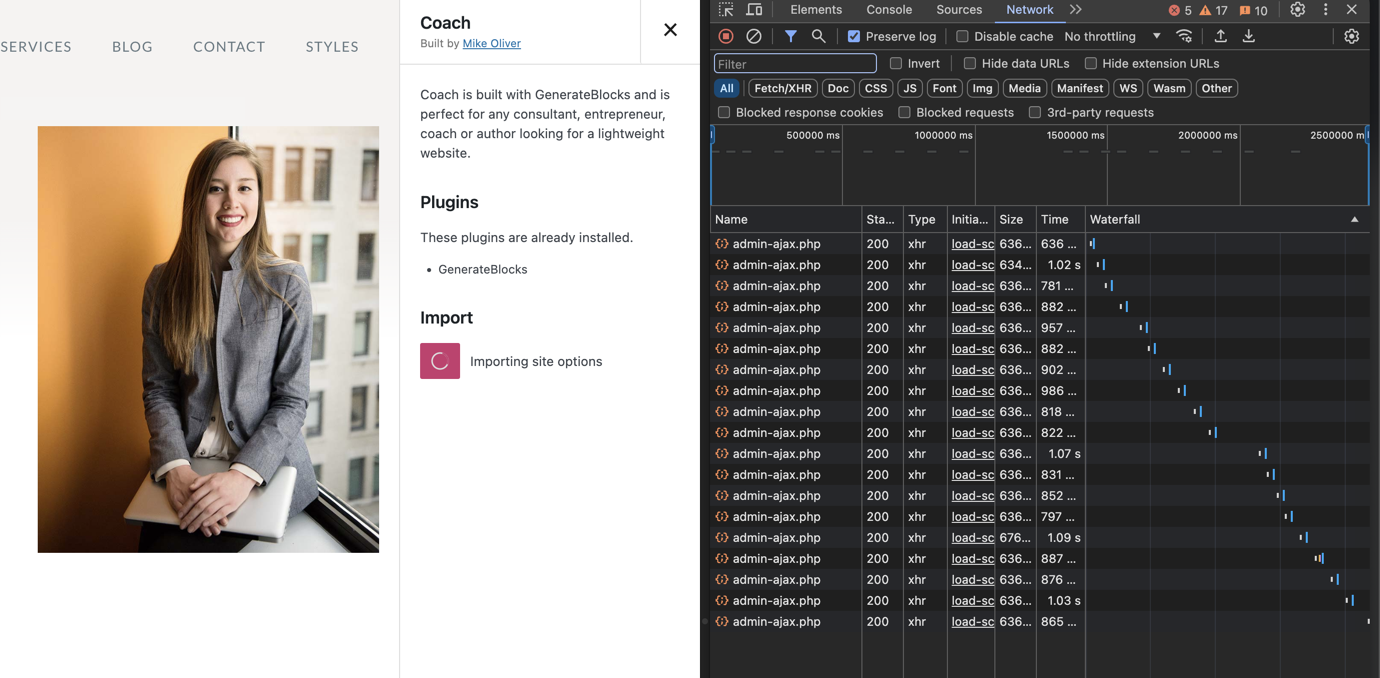Toggle Waterfall column sort arrow
Image resolution: width=1380 pixels, height=678 pixels.
(1355, 219)
